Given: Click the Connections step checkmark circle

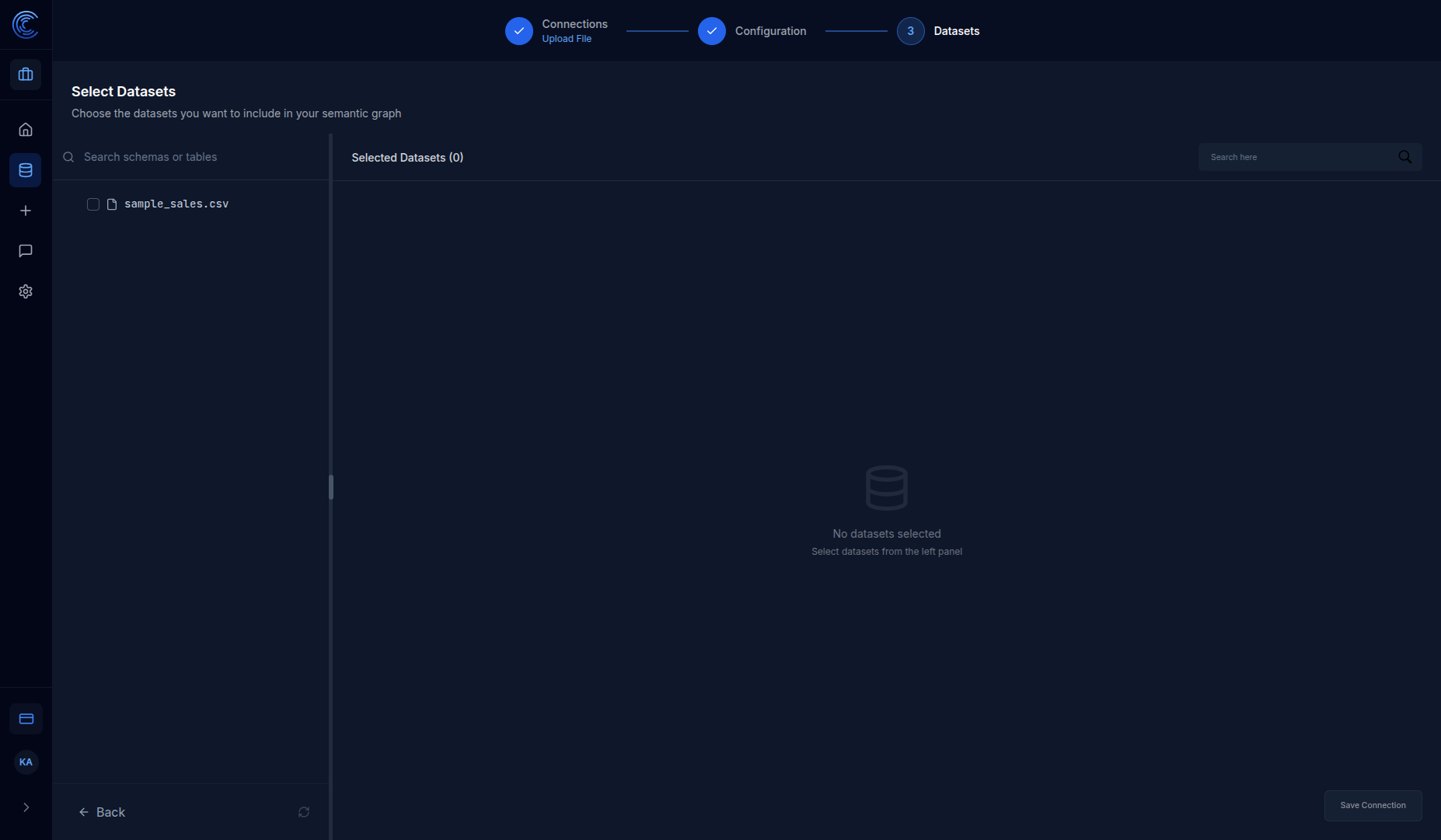Looking at the screenshot, I should [x=519, y=31].
